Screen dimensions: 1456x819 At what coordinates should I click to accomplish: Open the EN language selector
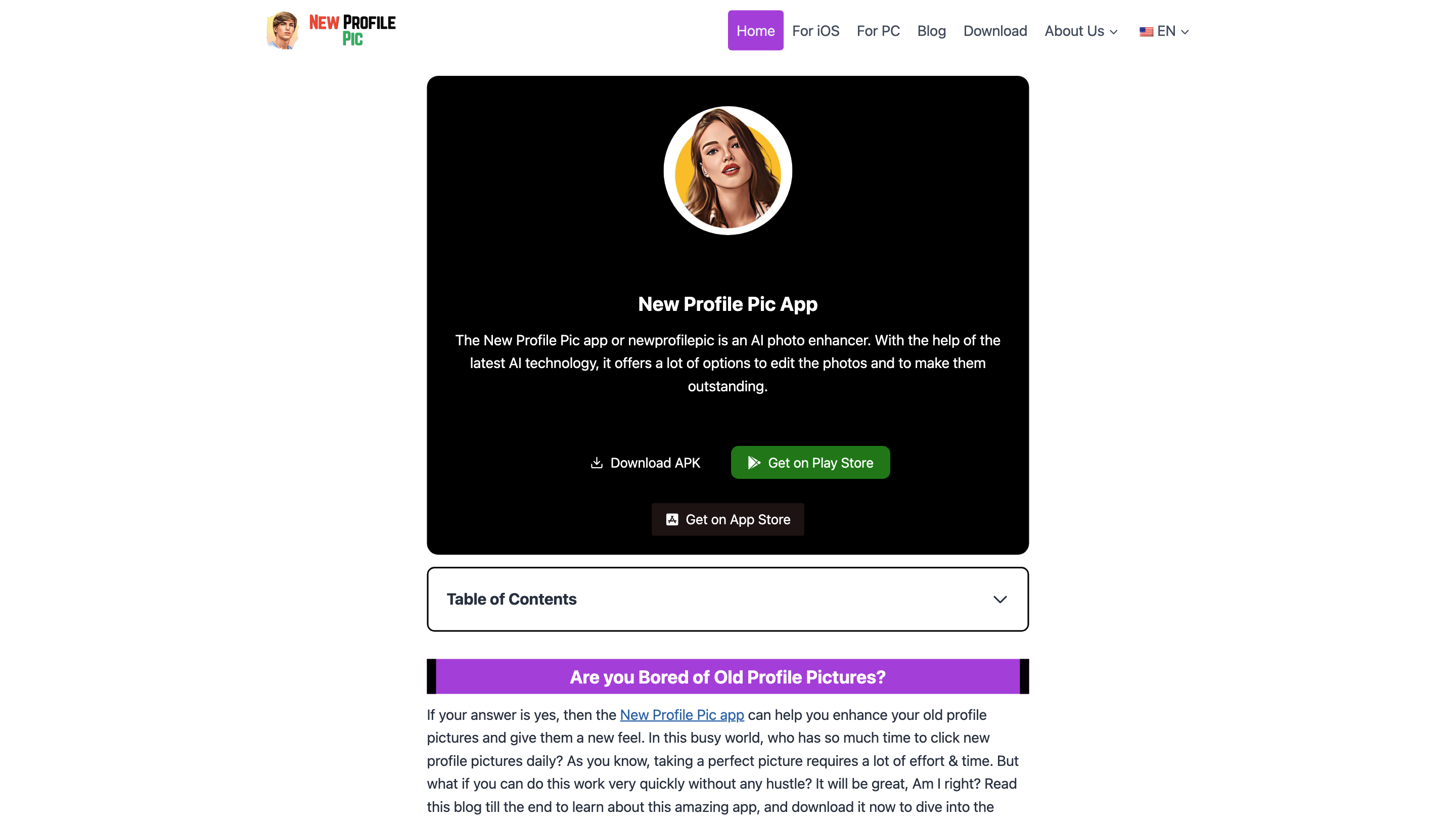1165,31
